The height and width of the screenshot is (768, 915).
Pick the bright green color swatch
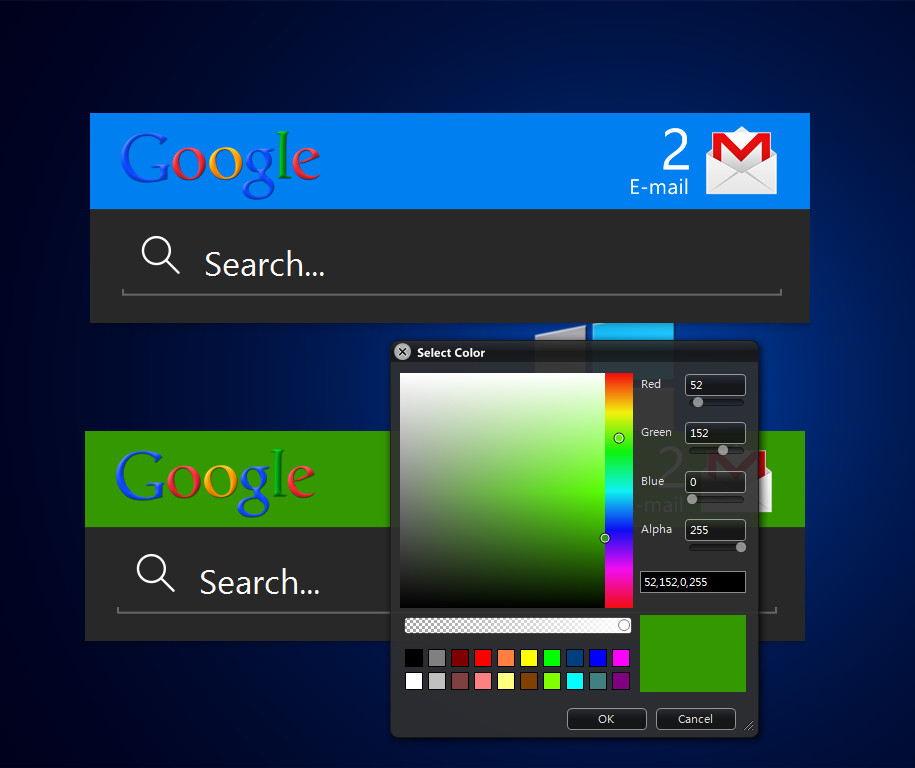(x=552, y=658)
